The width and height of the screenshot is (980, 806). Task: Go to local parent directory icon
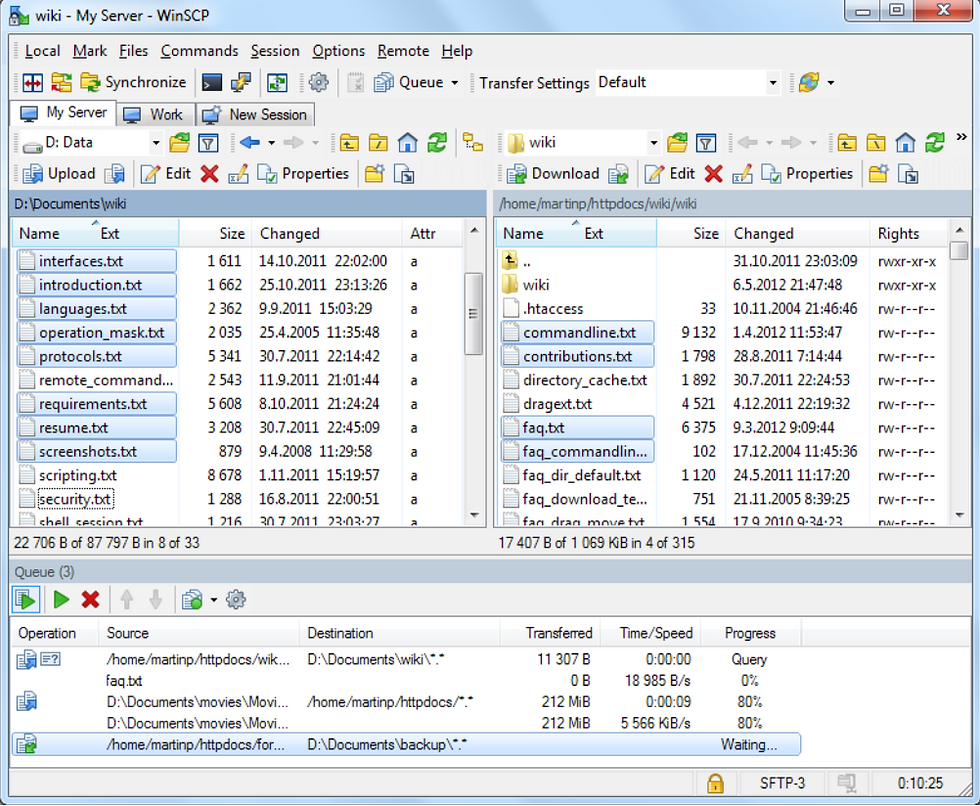(349, 143)
